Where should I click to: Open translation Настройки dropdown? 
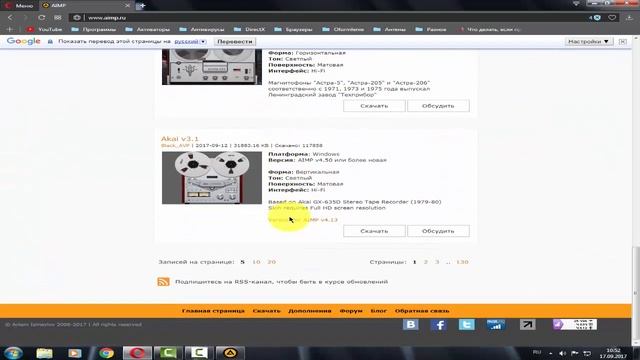(589, 42)
